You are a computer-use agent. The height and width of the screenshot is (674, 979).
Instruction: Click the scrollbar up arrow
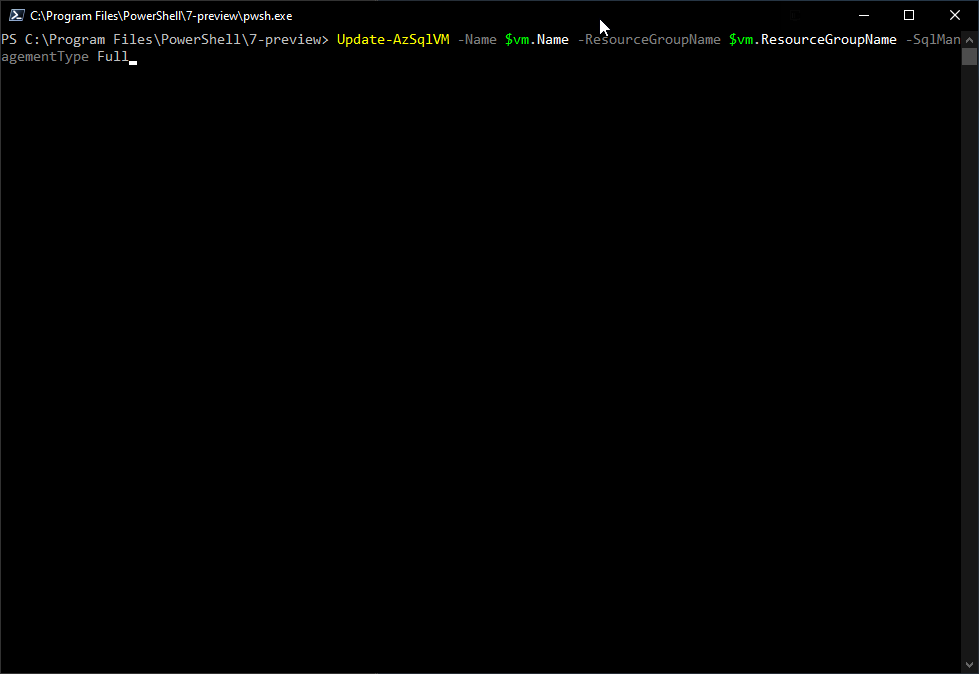[x=969, y=39]
